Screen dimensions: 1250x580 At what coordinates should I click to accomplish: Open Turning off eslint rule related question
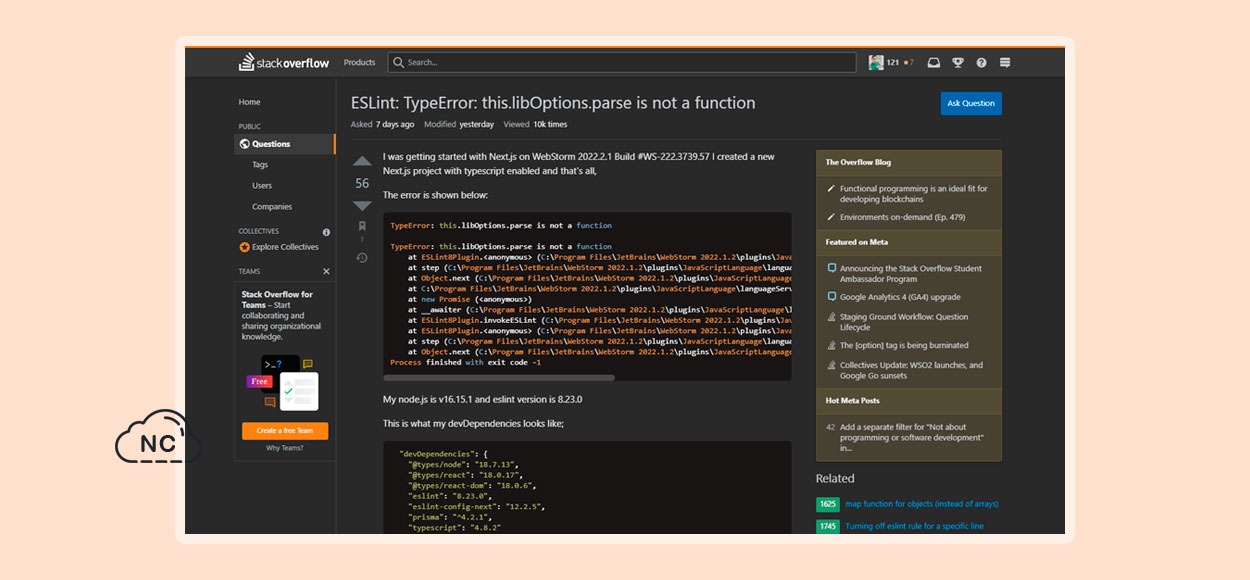coord(914,526)
